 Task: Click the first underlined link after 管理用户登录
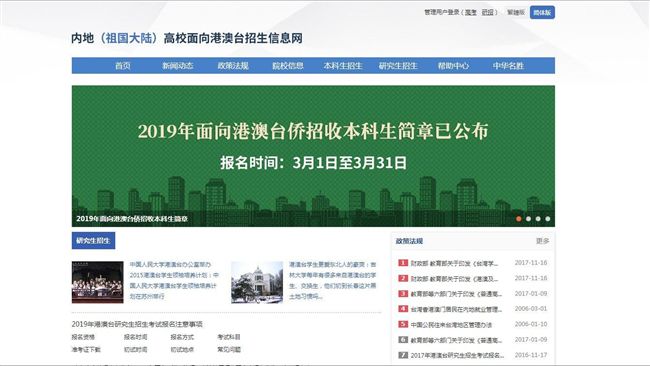[471, 12]
